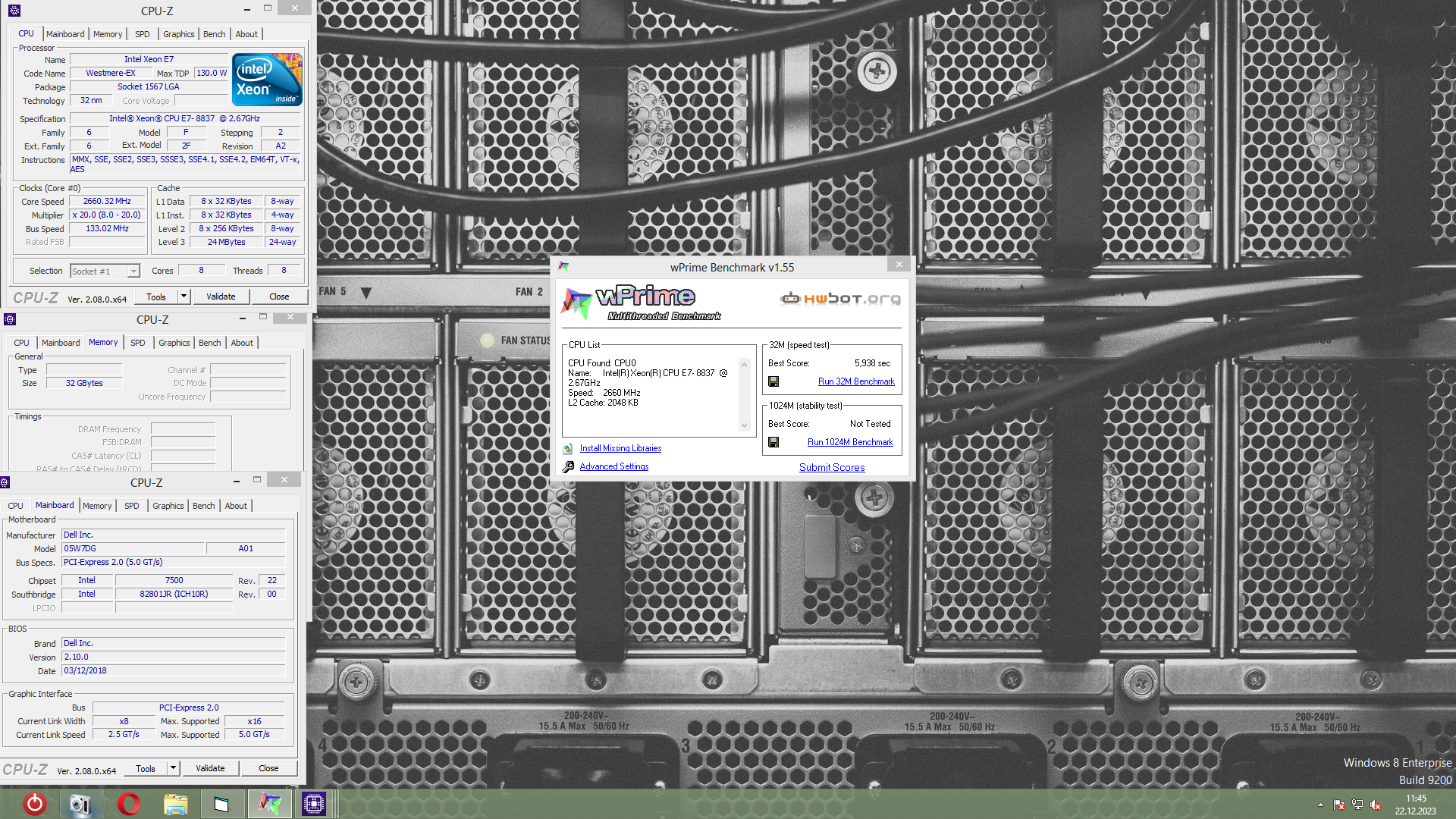Open SPD tab in top CPU-Z window
Screen dimensions: 1456x819
pos(143,34)
